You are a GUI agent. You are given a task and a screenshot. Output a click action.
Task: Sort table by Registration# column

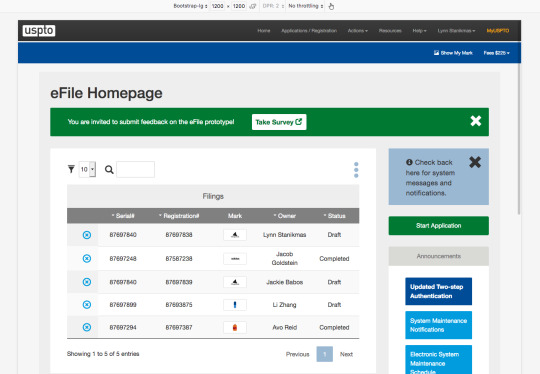[x=179, y=216]
